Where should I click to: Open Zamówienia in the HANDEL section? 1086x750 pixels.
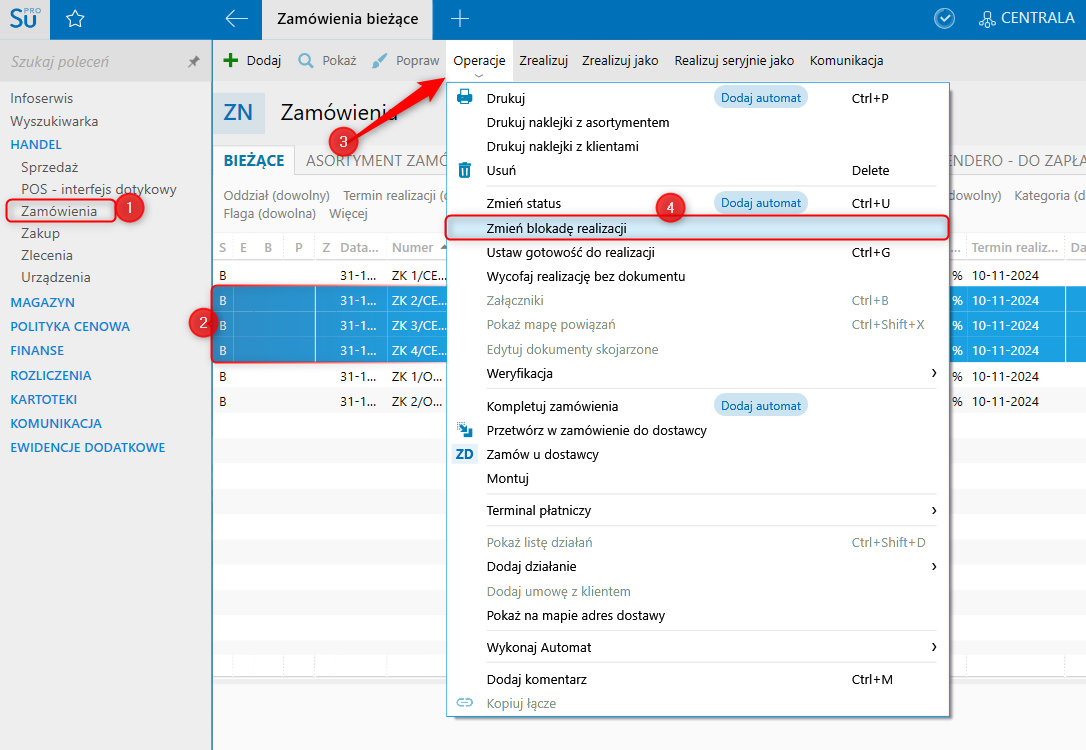pos(59,211)
